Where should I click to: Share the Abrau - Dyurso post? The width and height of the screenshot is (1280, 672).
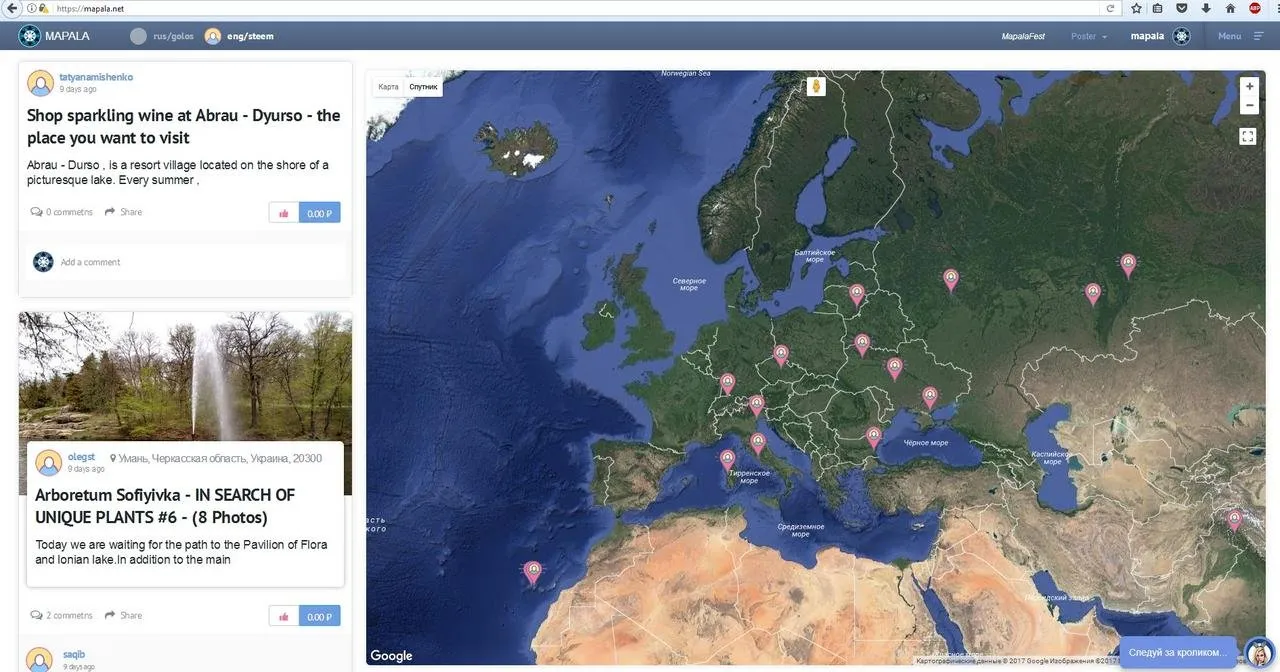tap(124, 212)
